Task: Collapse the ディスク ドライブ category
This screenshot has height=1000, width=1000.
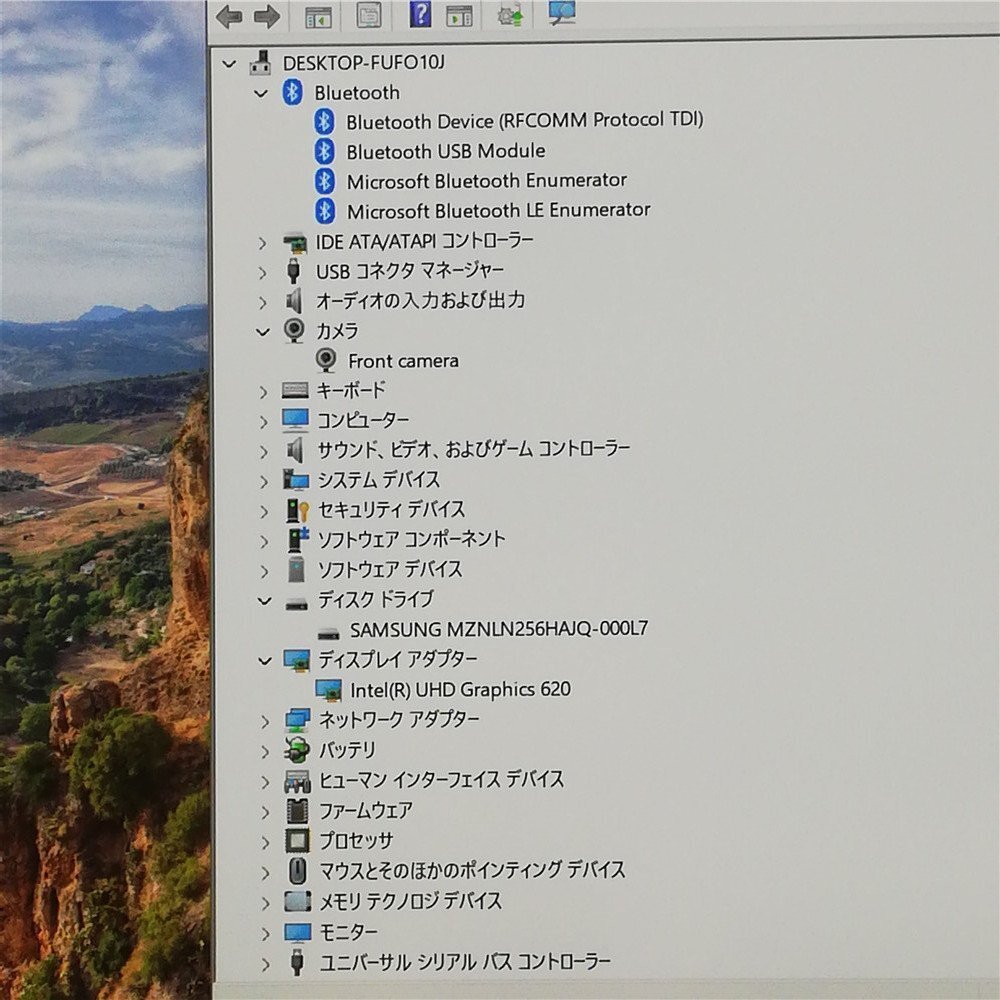Action: pos(265,601)
